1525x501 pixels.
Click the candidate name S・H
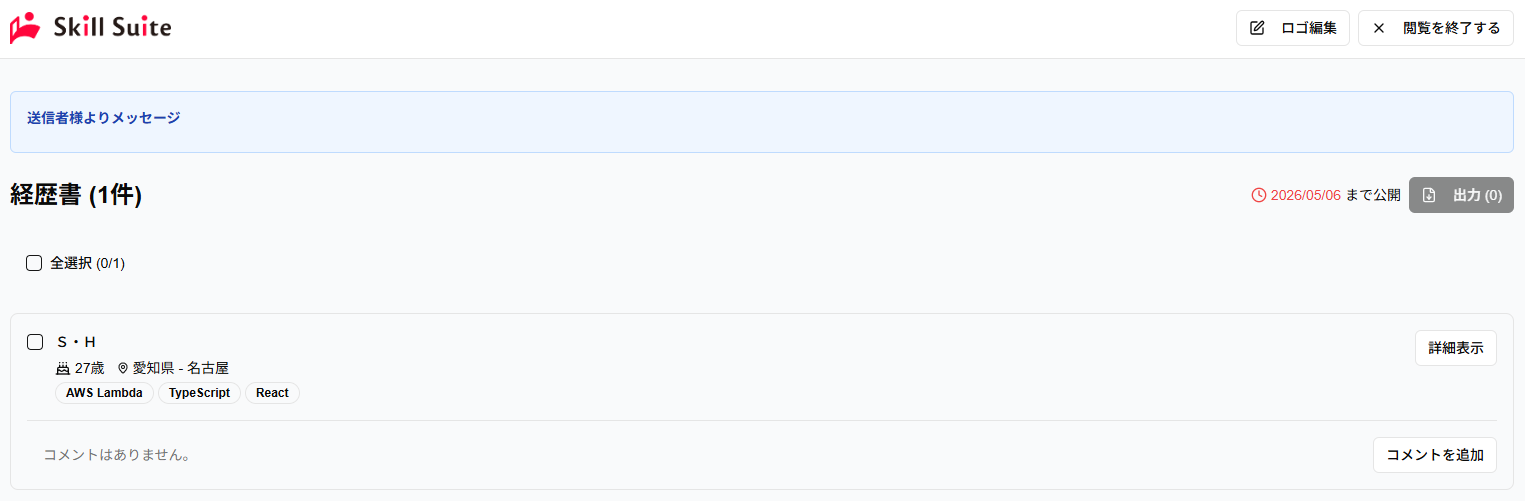pos(76,342)
